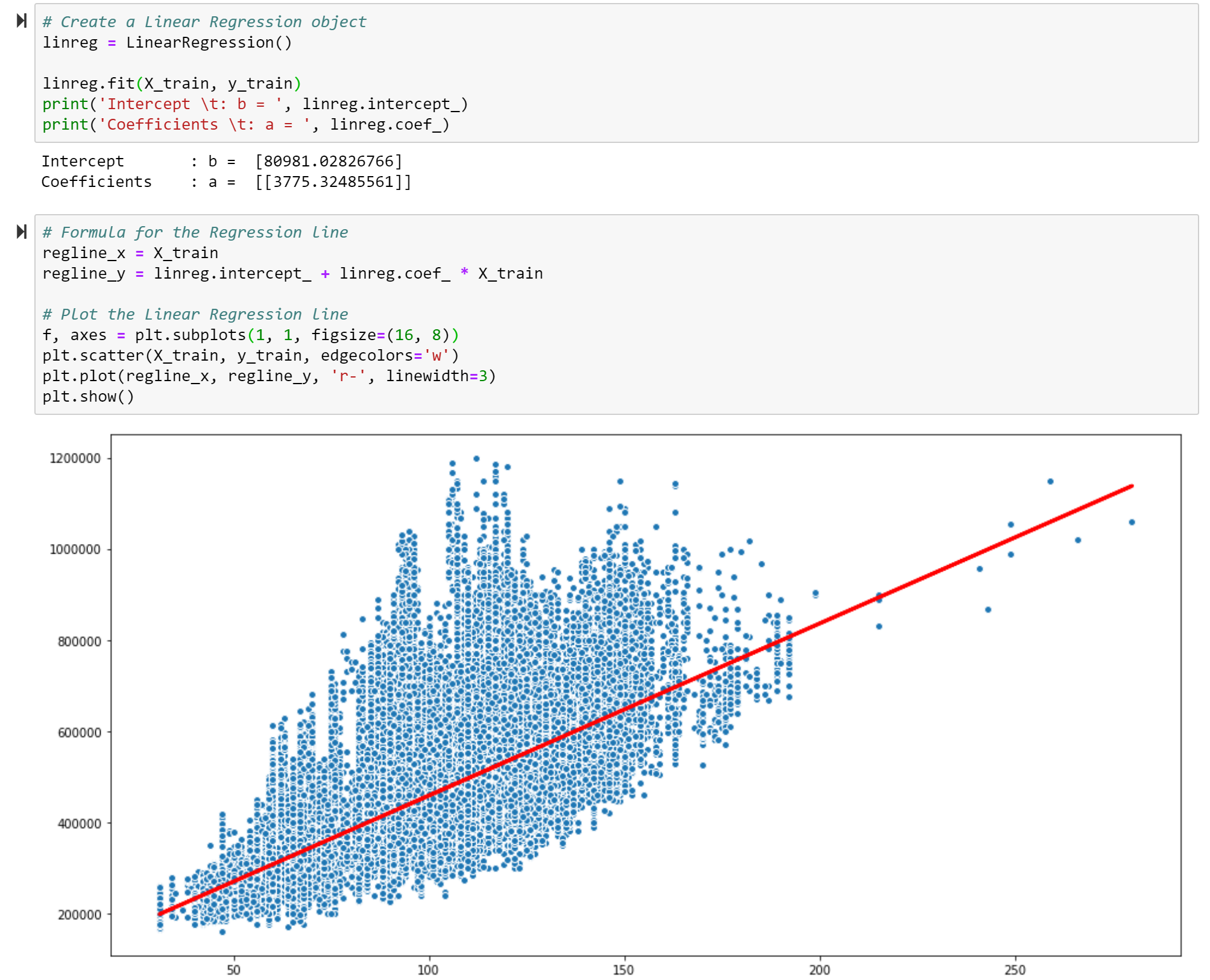Click the '# Formula for the Regression Line' comment
This screenshot has width=1210, height=980.
[195, 233]
